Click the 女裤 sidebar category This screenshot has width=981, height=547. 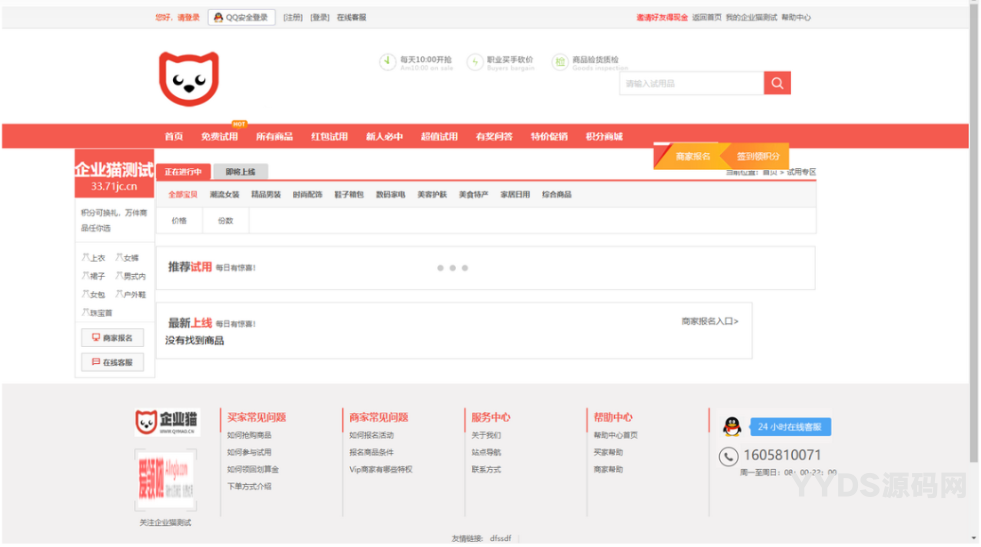(131, 258)
